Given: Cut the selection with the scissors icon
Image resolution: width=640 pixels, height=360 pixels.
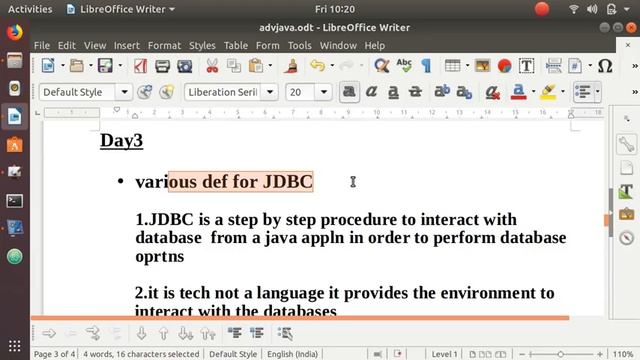Looking at the screenshot, I should click(212, 65).
